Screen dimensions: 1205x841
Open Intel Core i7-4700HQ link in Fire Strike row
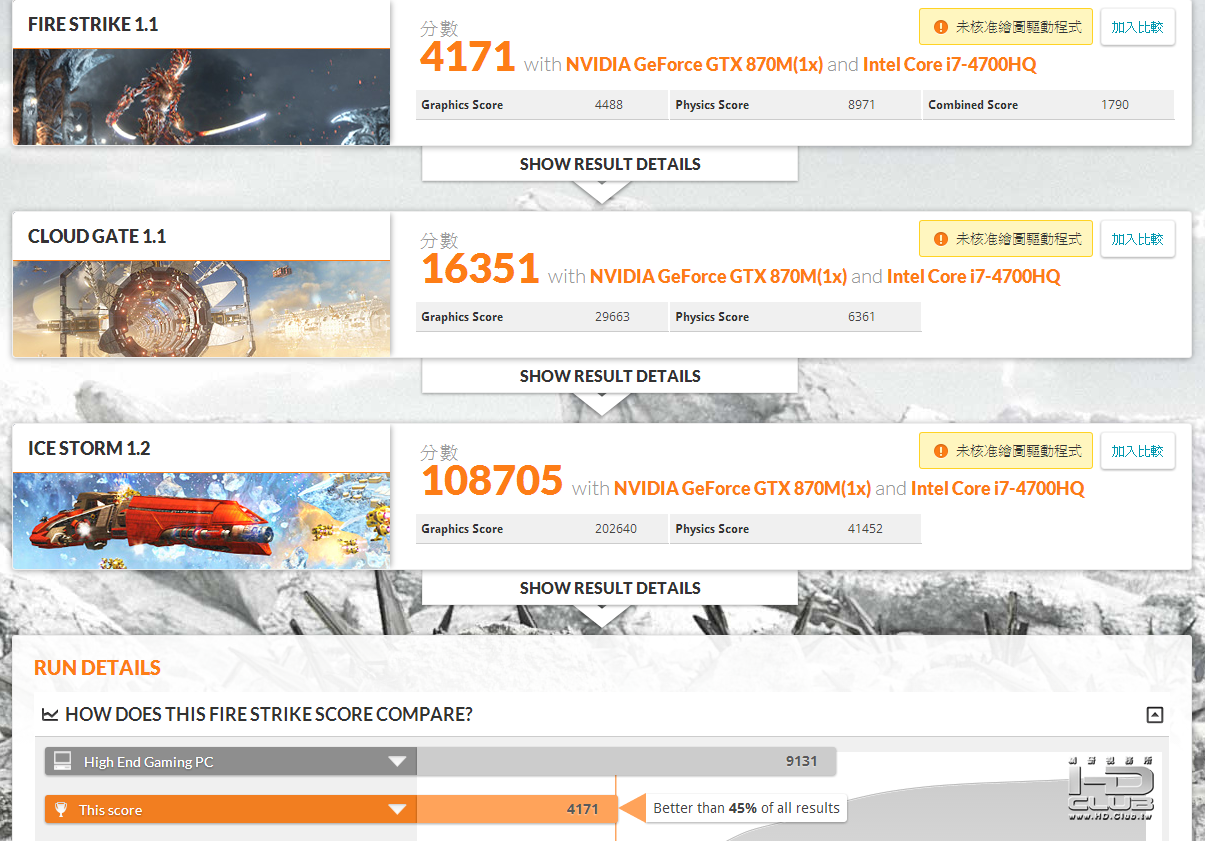click(949, 64)
